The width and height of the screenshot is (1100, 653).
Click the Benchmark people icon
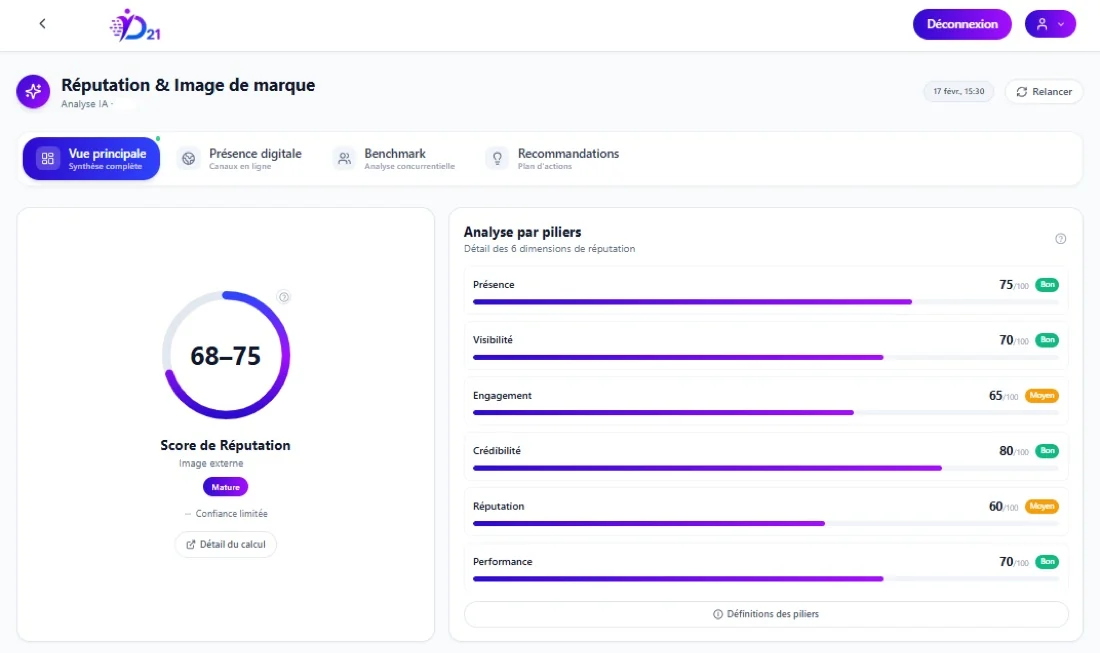pos(344,159)
